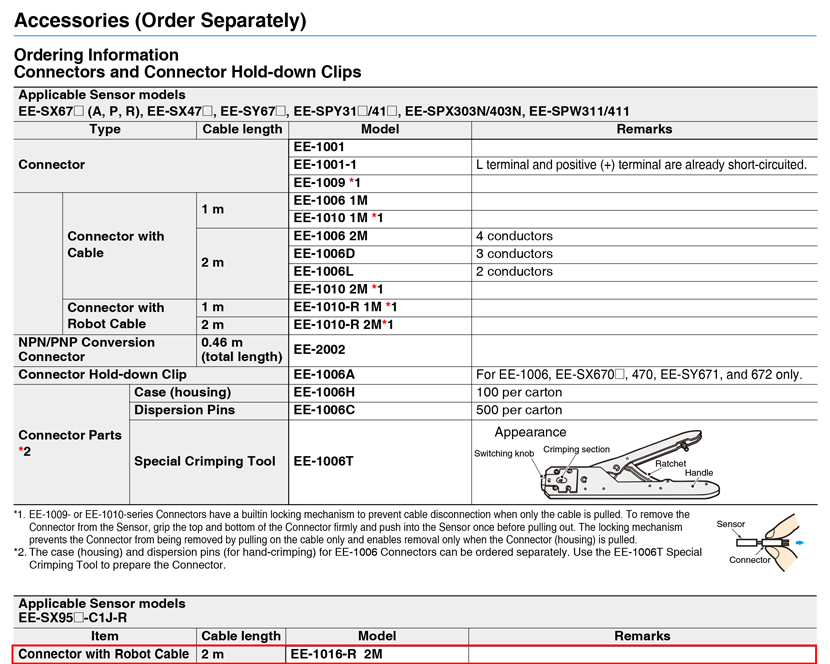Click the '0.46 m (total length)' cell

pos(242,349)
